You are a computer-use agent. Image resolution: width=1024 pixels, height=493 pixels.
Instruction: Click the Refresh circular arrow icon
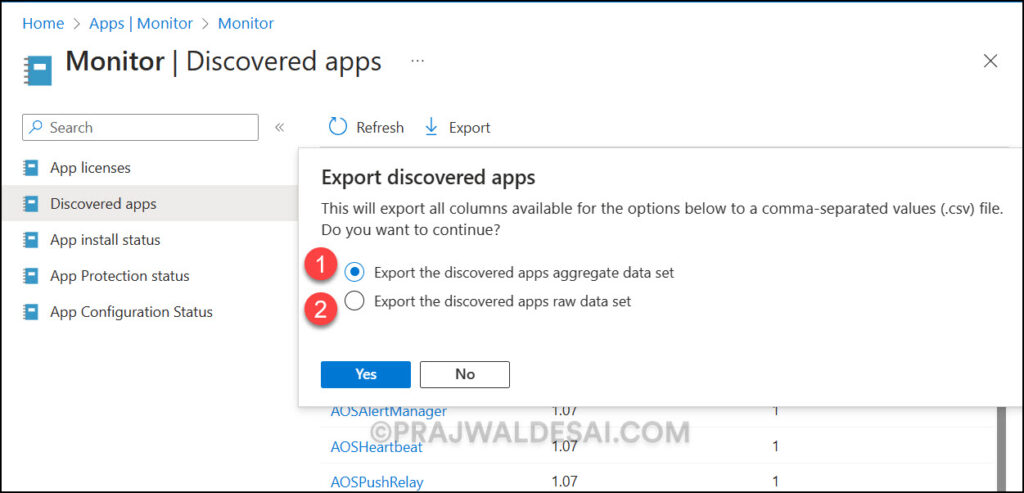[338, 127]
